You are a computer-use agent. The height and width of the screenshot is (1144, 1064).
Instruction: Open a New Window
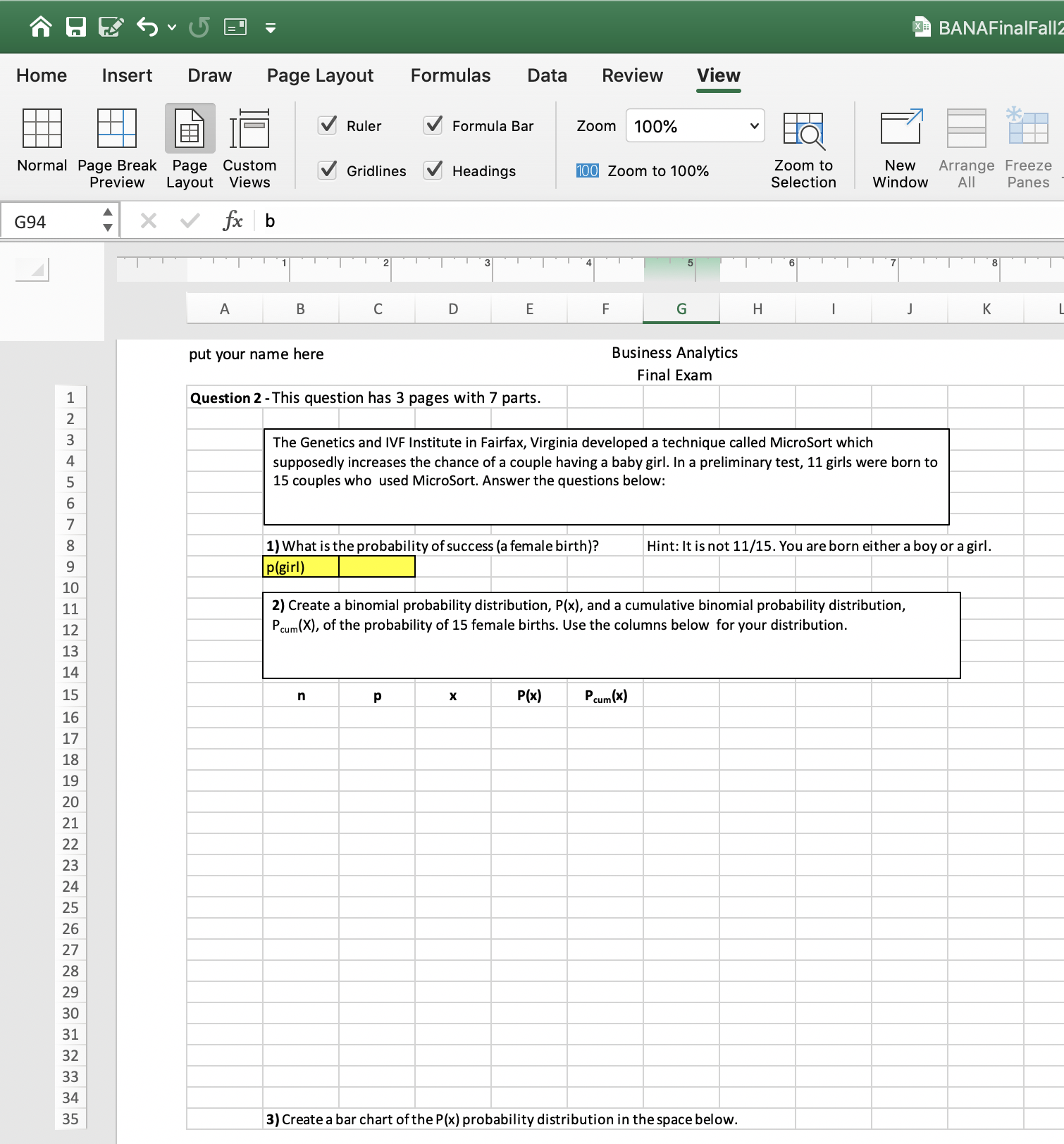point(900,148)
